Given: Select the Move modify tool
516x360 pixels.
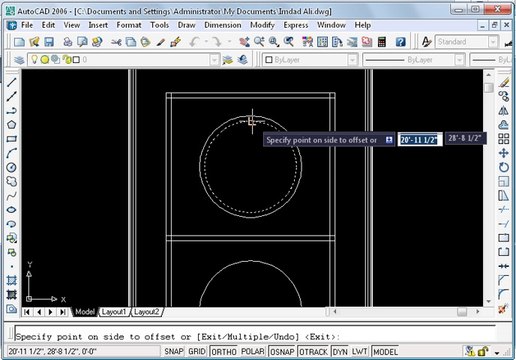Looking at the screenshot, I should point(504,153).
